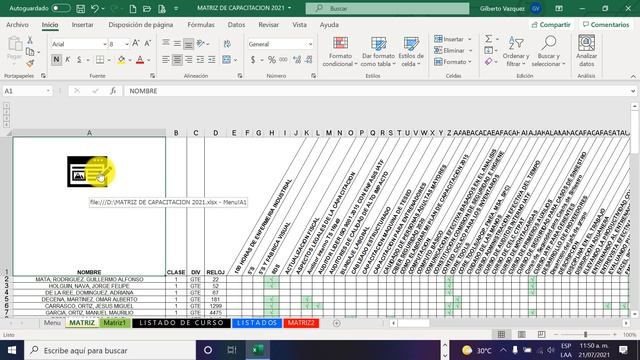
Task: Open the new document icon
Action: [x=133, y=8]
